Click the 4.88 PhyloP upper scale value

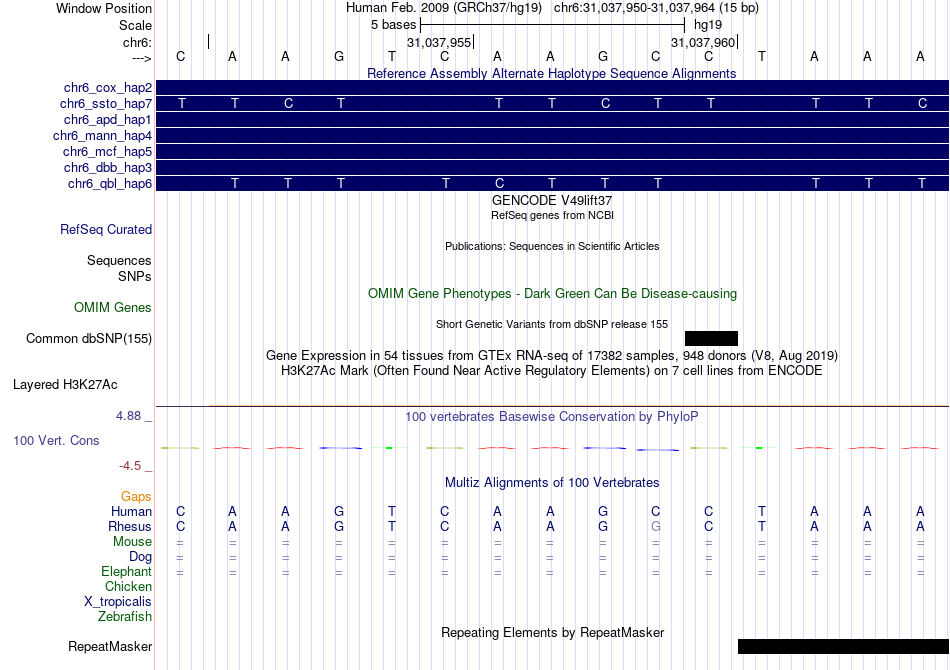(128, 416)
